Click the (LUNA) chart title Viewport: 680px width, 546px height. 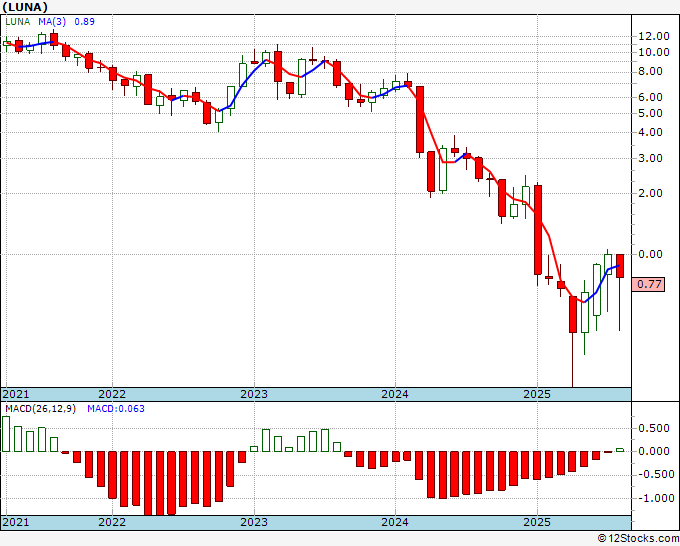click(25, 7)
